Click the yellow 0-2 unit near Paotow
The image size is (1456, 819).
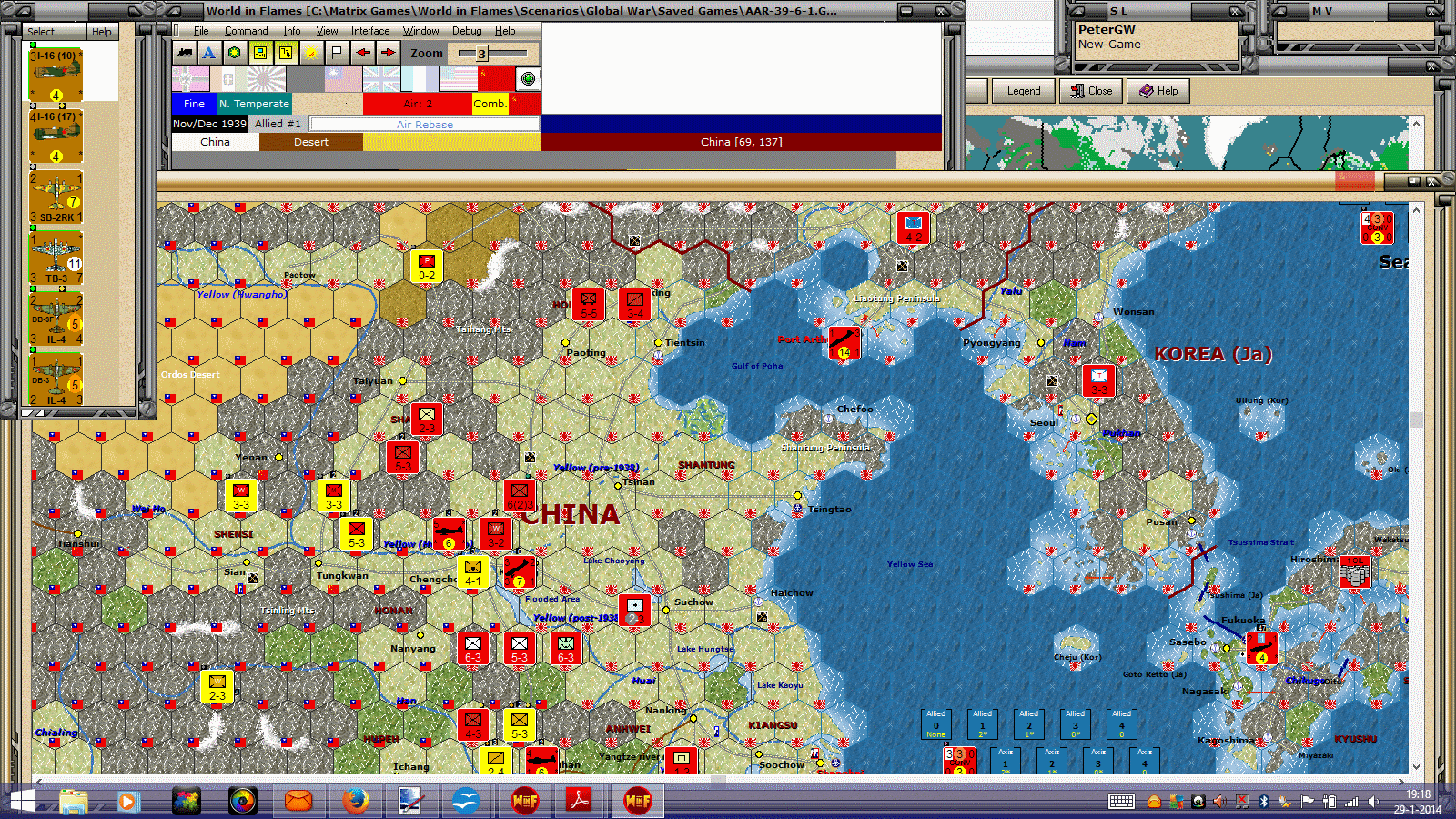click(x=426, y=266)
